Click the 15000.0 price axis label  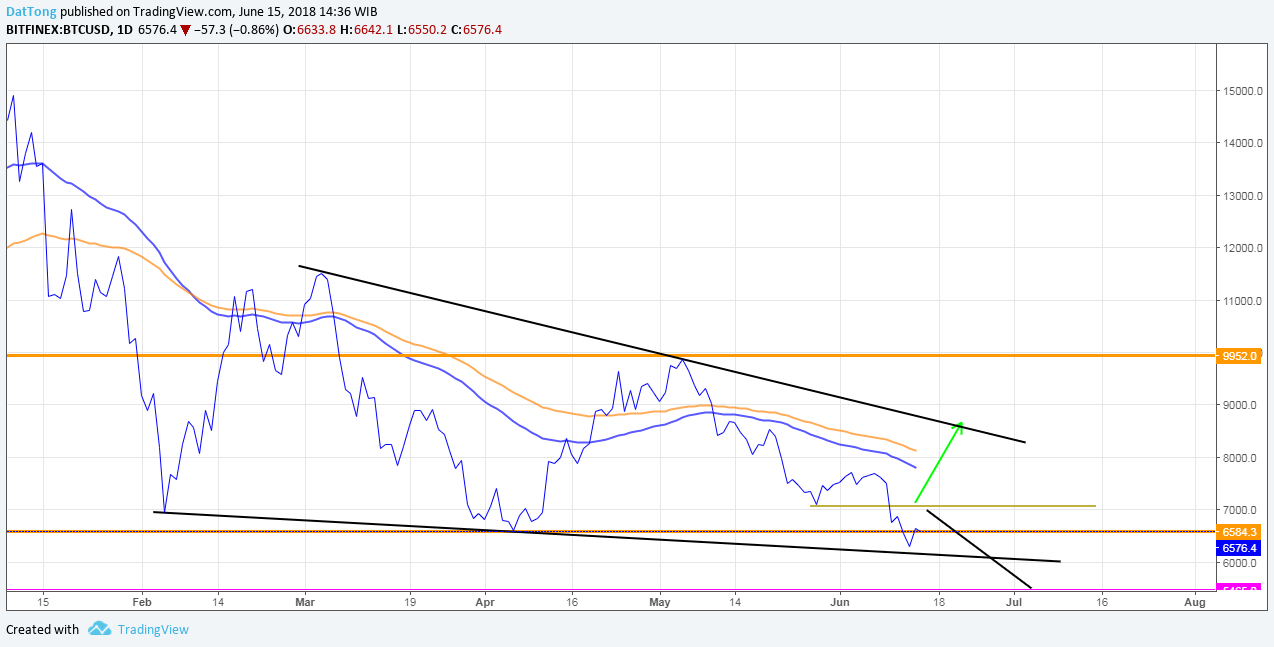point(1242,92)
